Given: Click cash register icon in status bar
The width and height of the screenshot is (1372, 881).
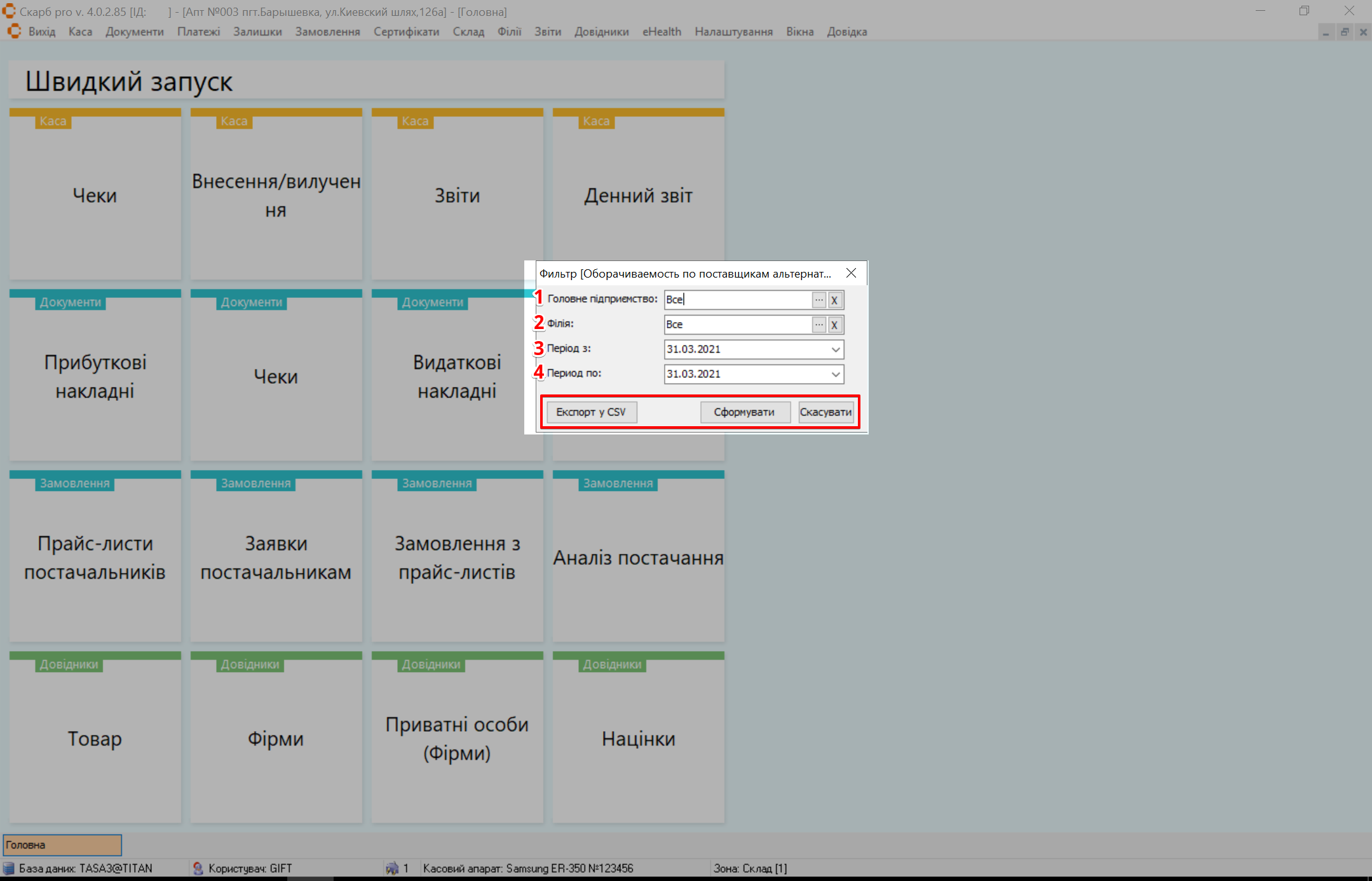Looking at the screenshot, I should click(x=392, y=868).
